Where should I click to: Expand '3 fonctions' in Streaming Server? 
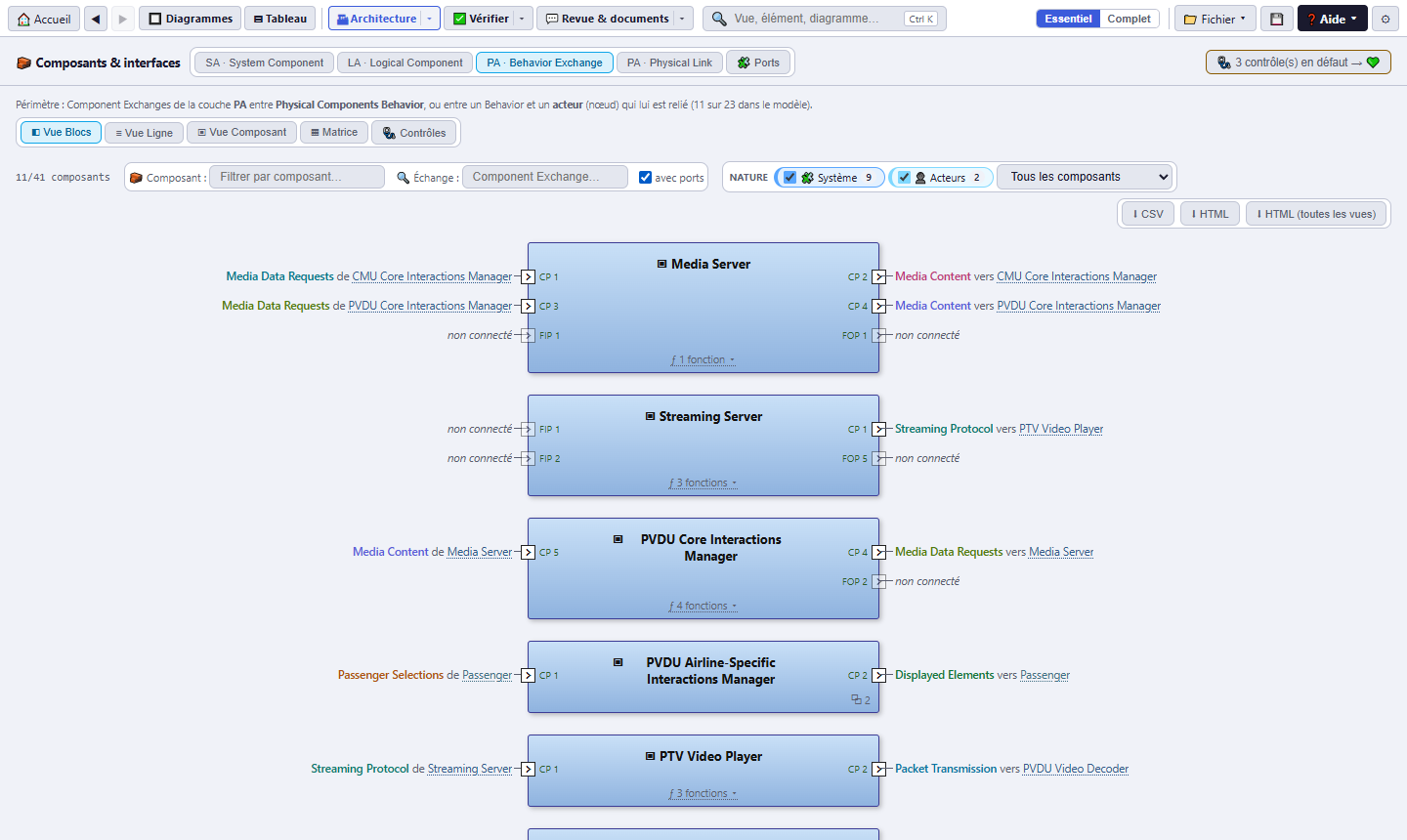tap(703, 483)
